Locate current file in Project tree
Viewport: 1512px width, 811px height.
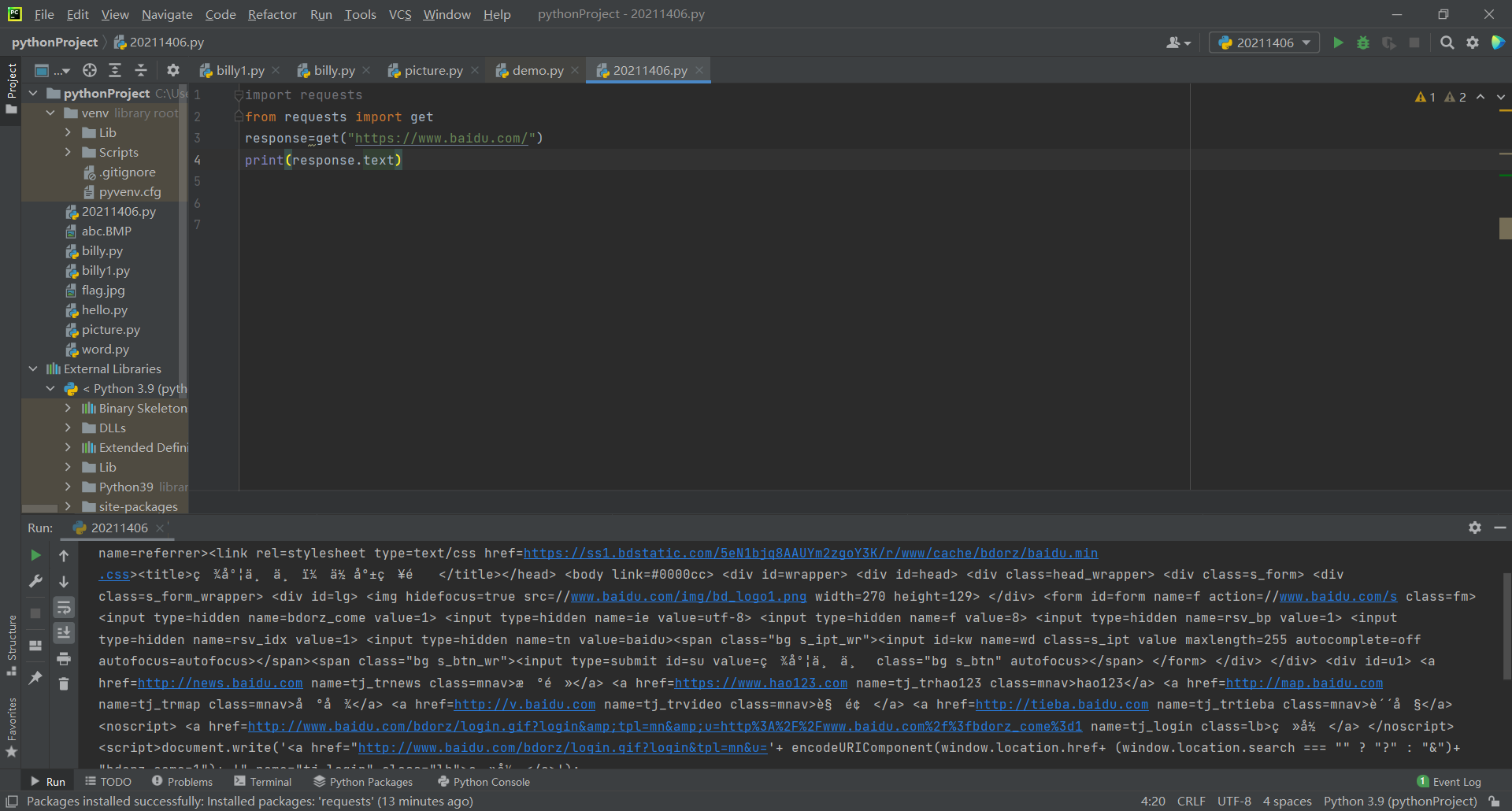tap(90, 70)
